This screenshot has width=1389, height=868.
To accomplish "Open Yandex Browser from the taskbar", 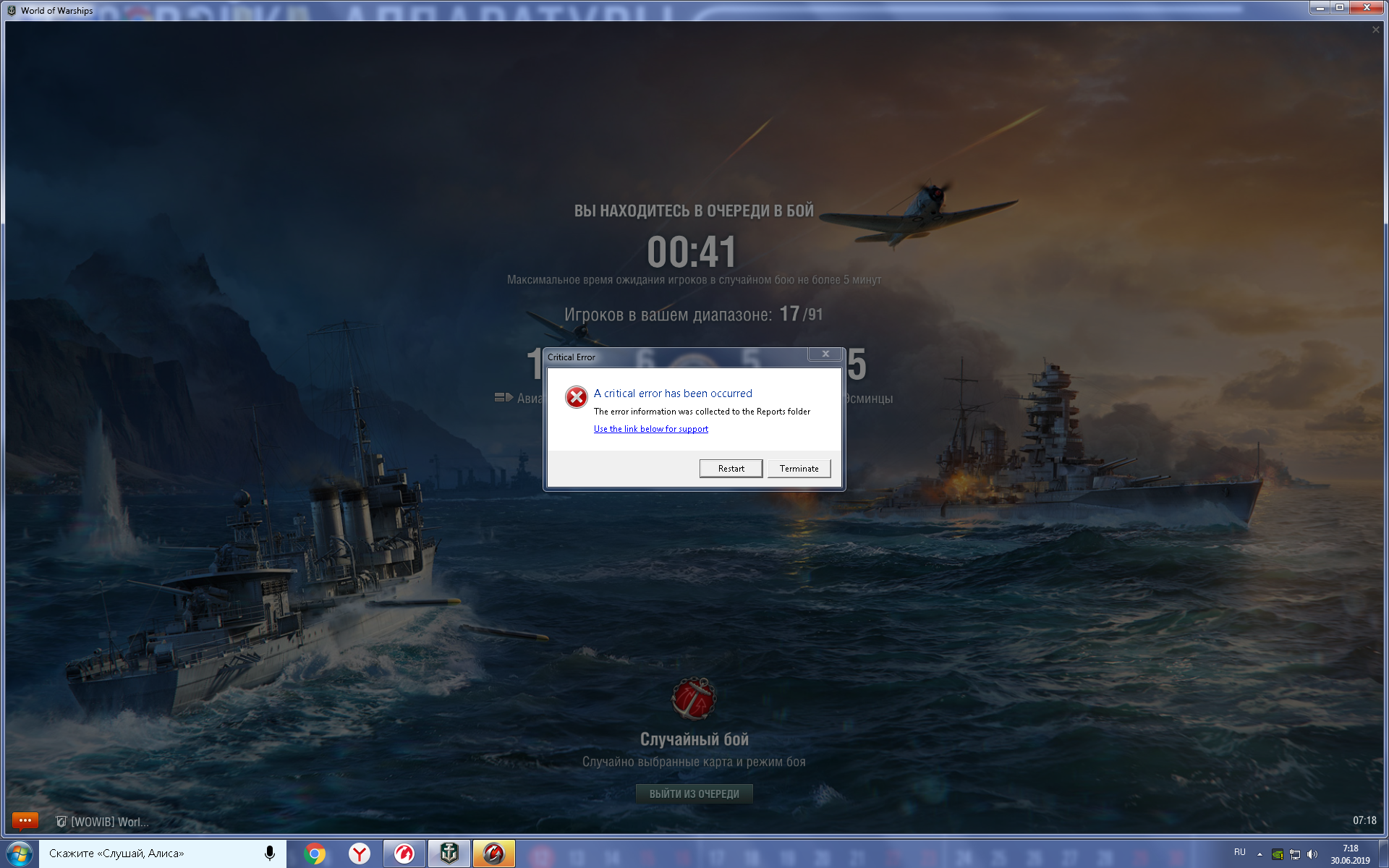I will [x=359, y=854].
